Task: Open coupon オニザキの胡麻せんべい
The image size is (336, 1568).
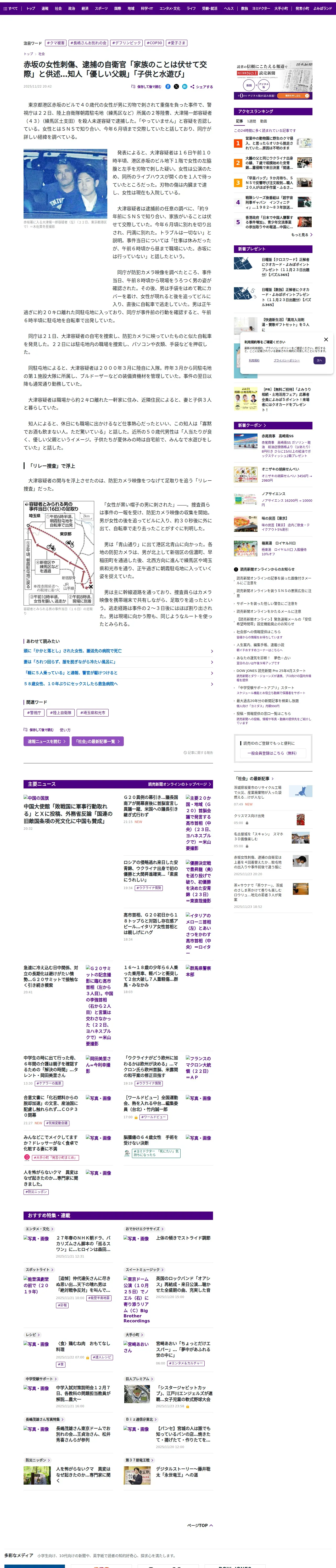Action: pyautogui.click(x=273, y=475)
